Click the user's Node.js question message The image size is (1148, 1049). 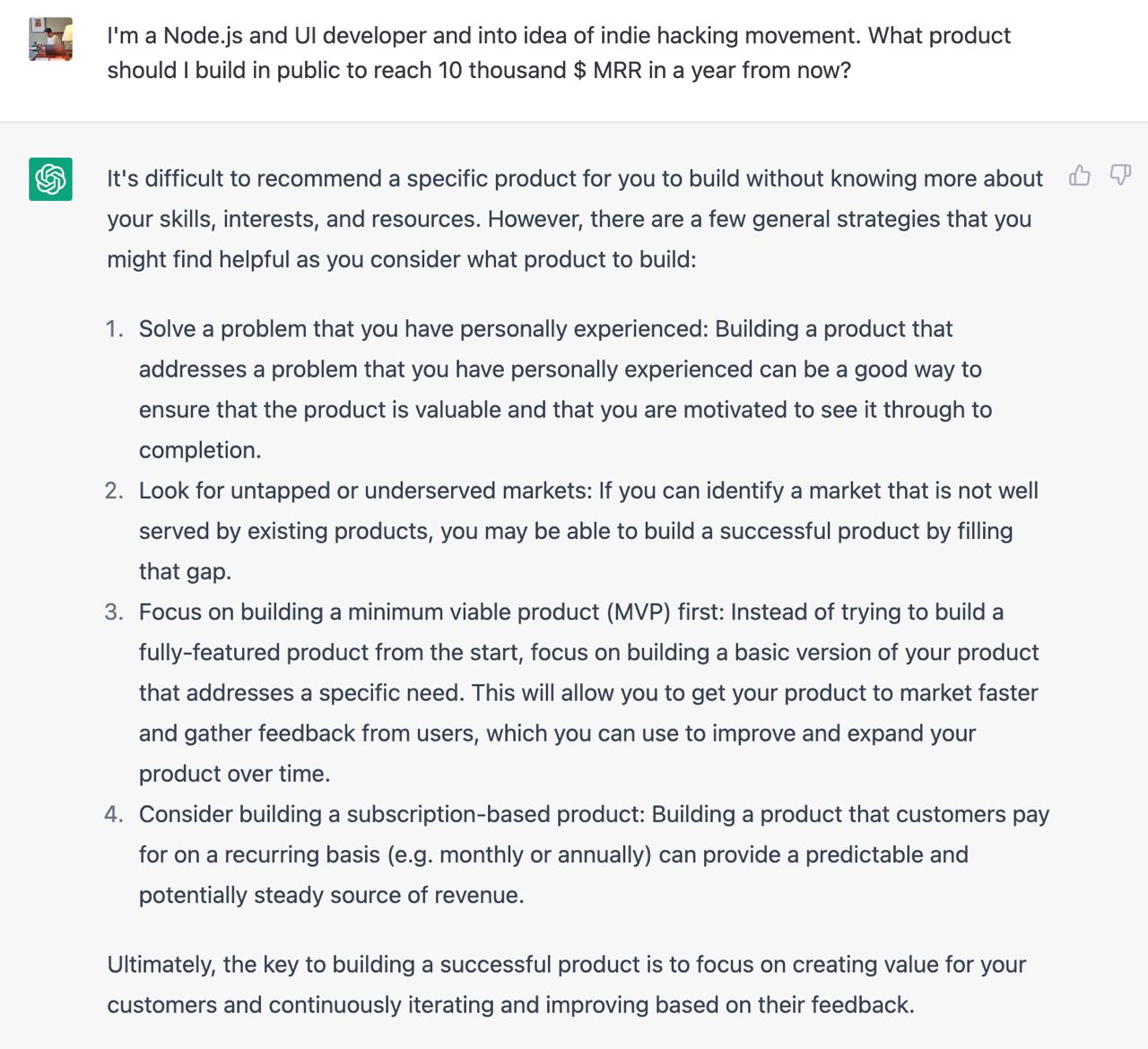pos(559,53)
